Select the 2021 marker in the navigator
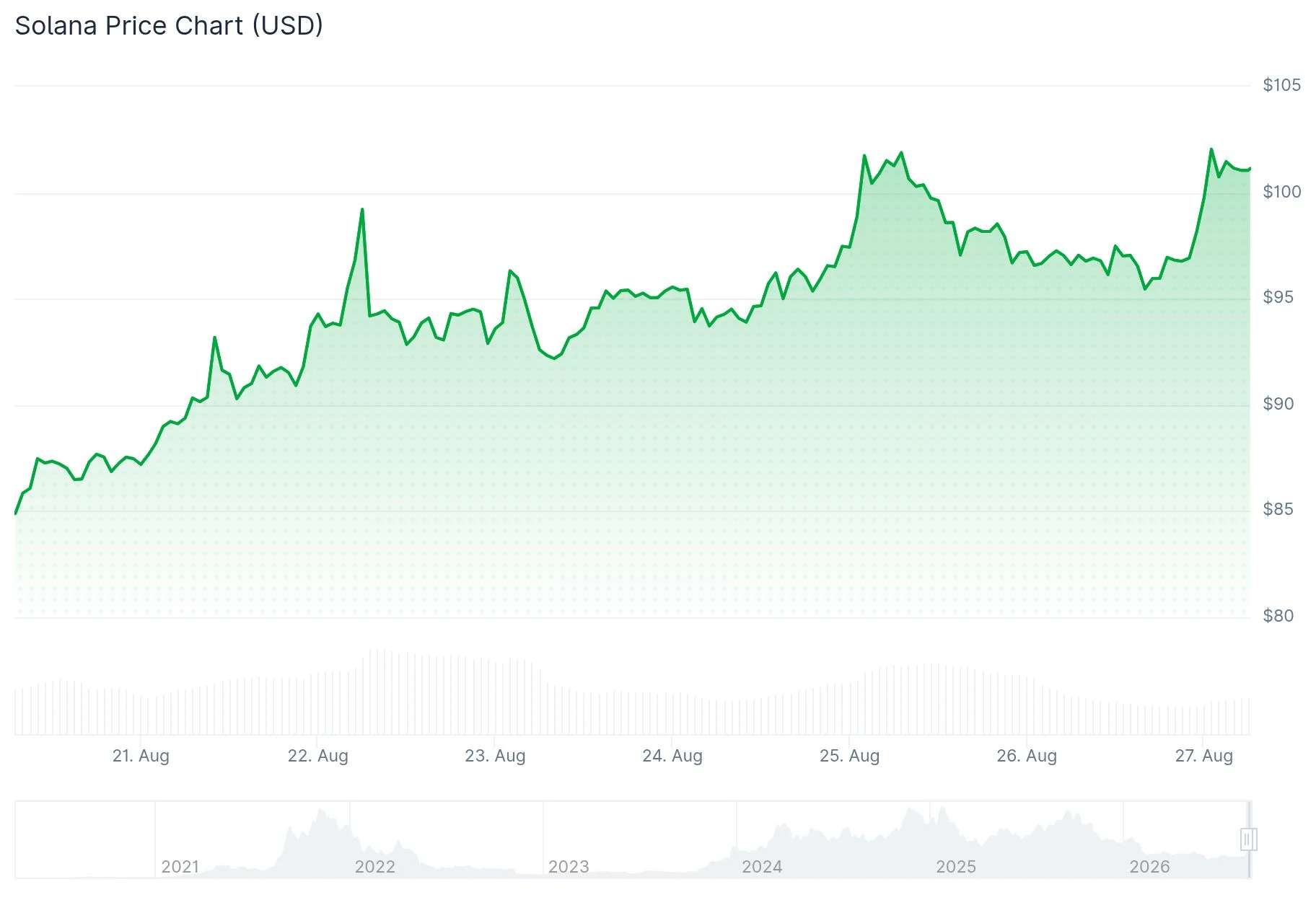 pos(180,866)
